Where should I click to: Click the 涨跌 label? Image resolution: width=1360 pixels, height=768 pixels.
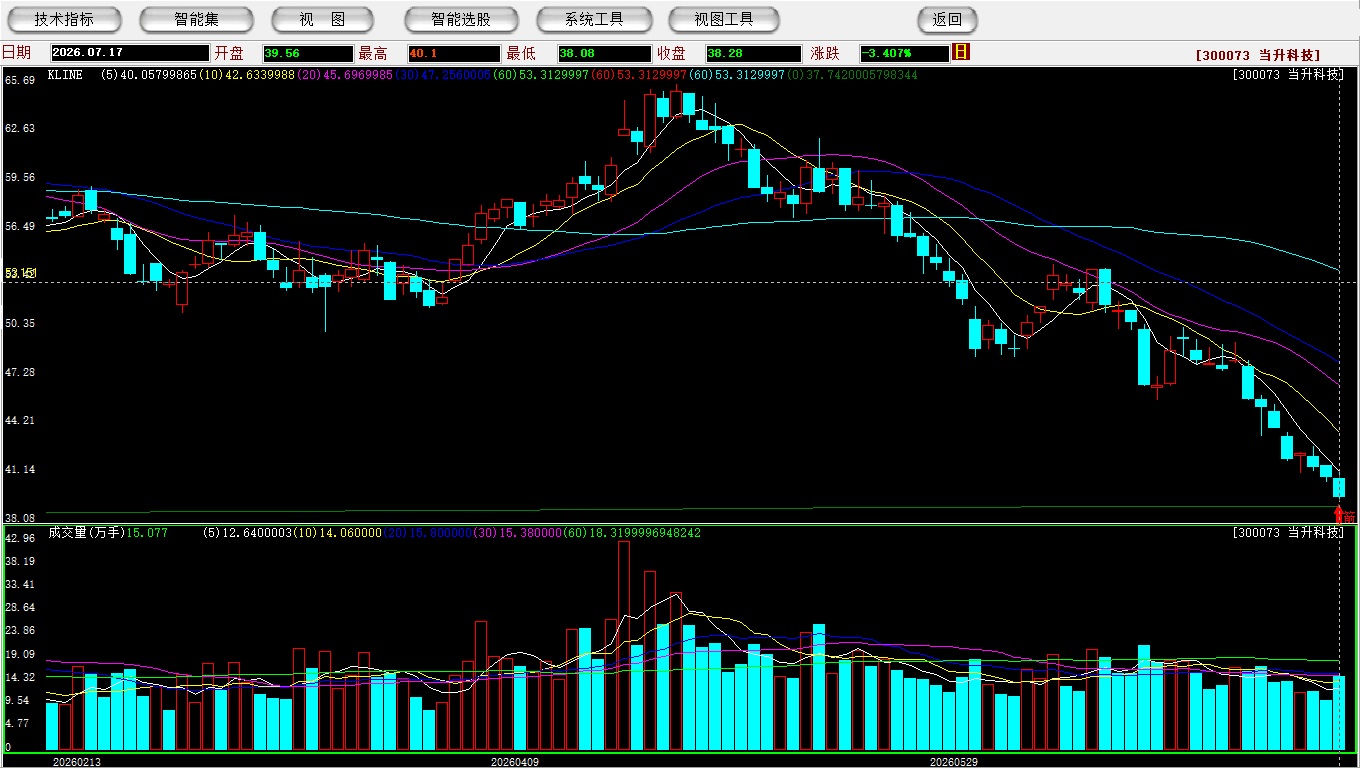826,53
